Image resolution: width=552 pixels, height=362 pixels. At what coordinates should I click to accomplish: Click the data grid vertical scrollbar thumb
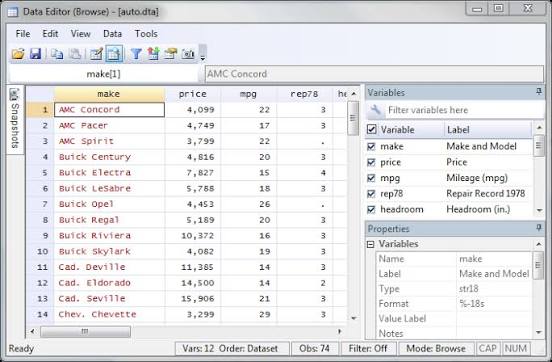pos(353,118)
